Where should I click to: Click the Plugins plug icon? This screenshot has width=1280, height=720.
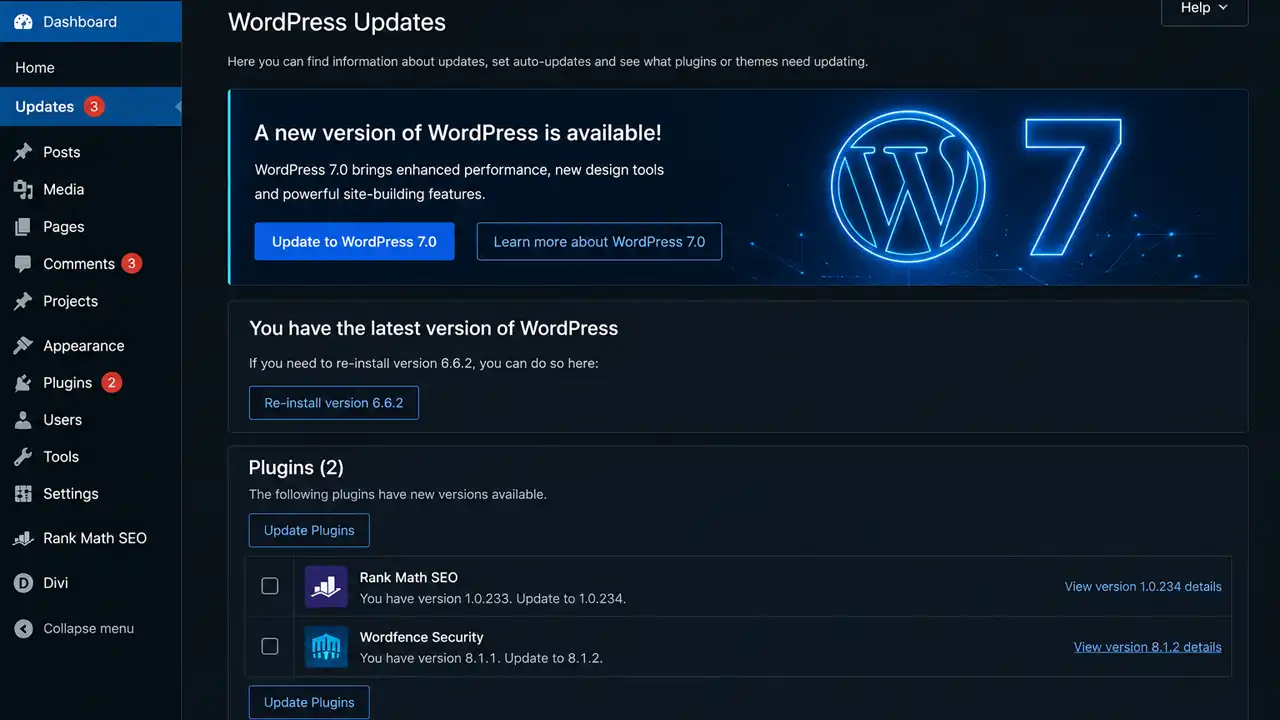23,383
